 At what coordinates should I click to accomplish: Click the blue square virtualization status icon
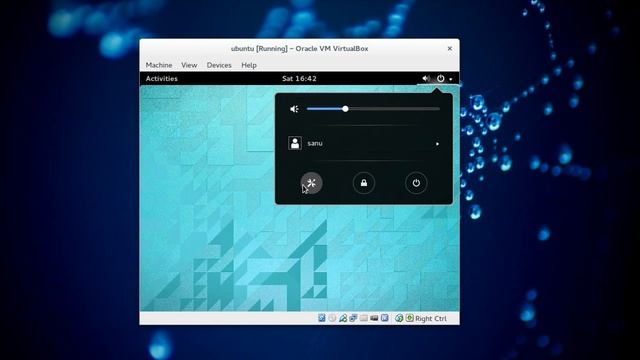(384, 318)
